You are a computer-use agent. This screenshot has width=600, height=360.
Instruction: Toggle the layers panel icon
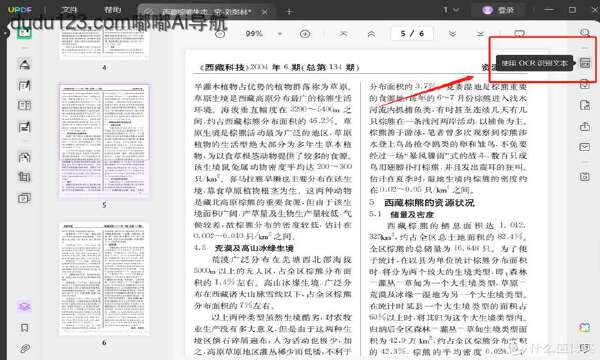coord(24,306)
